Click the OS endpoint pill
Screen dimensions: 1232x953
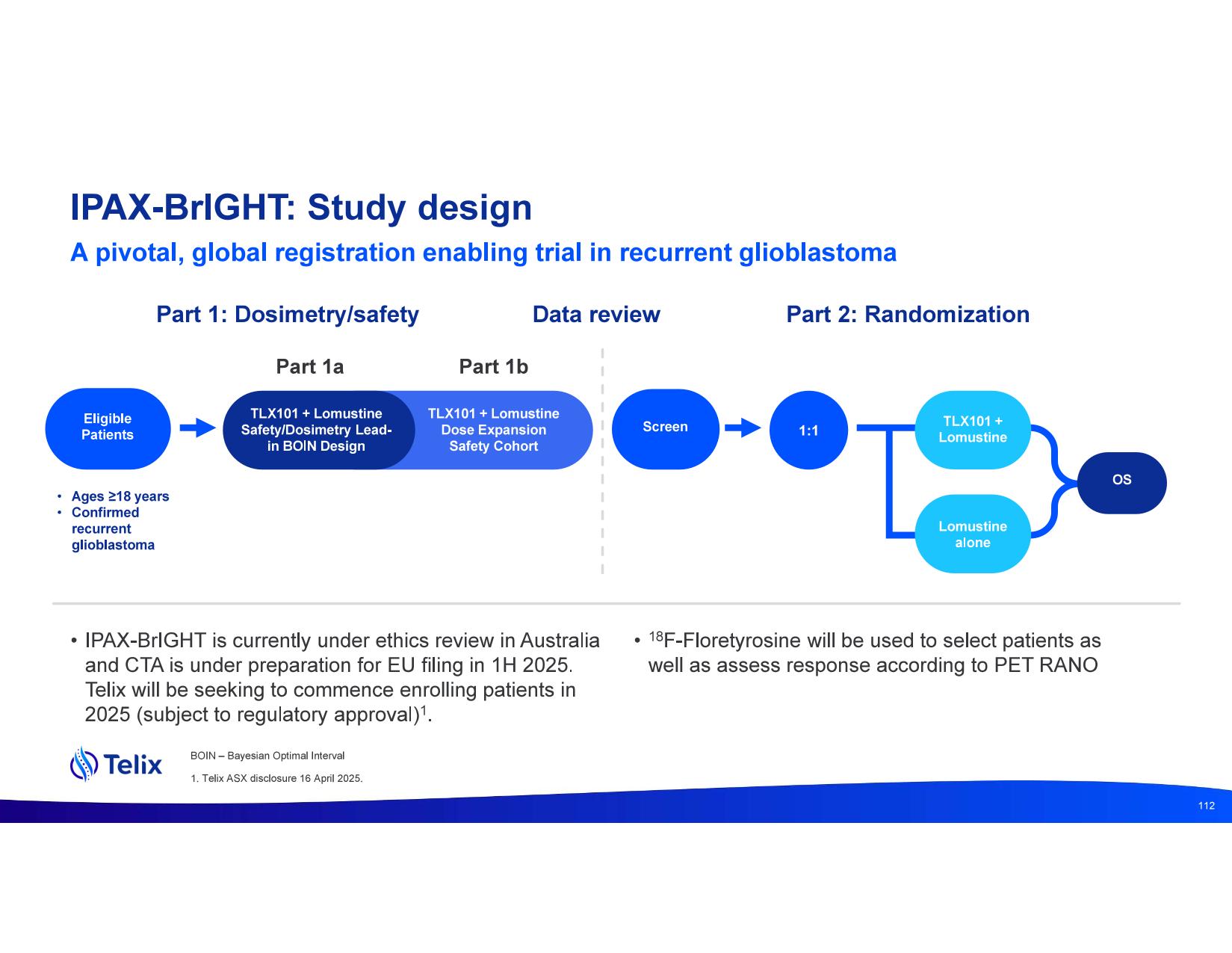point(1121,481)
